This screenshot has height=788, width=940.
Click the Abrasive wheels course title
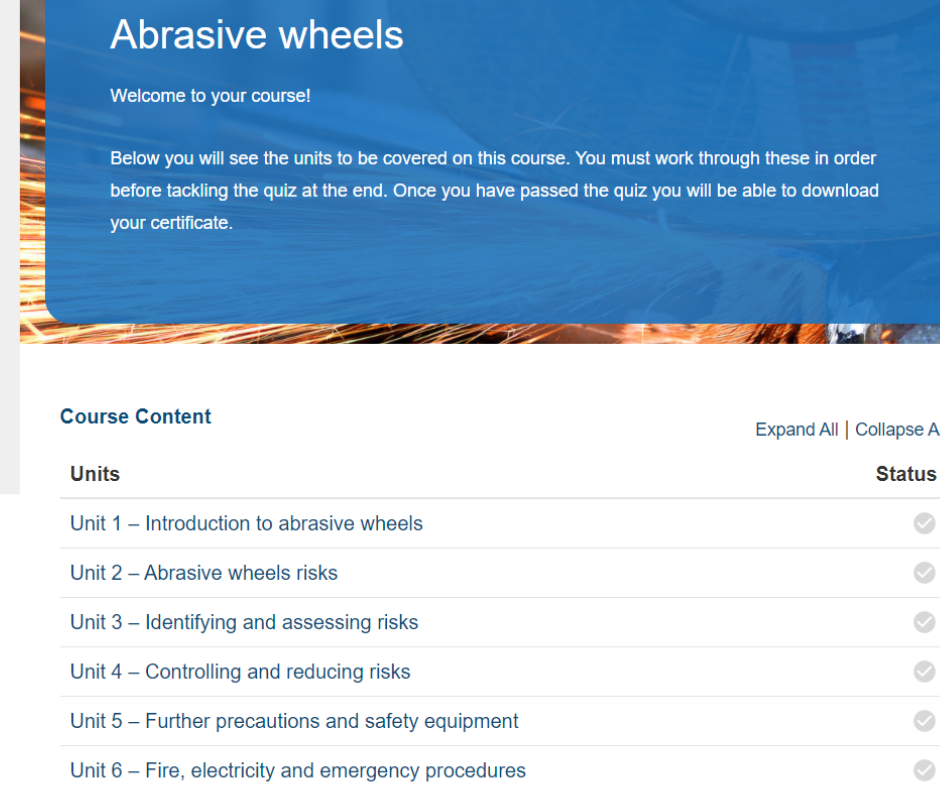coord(257,34)
